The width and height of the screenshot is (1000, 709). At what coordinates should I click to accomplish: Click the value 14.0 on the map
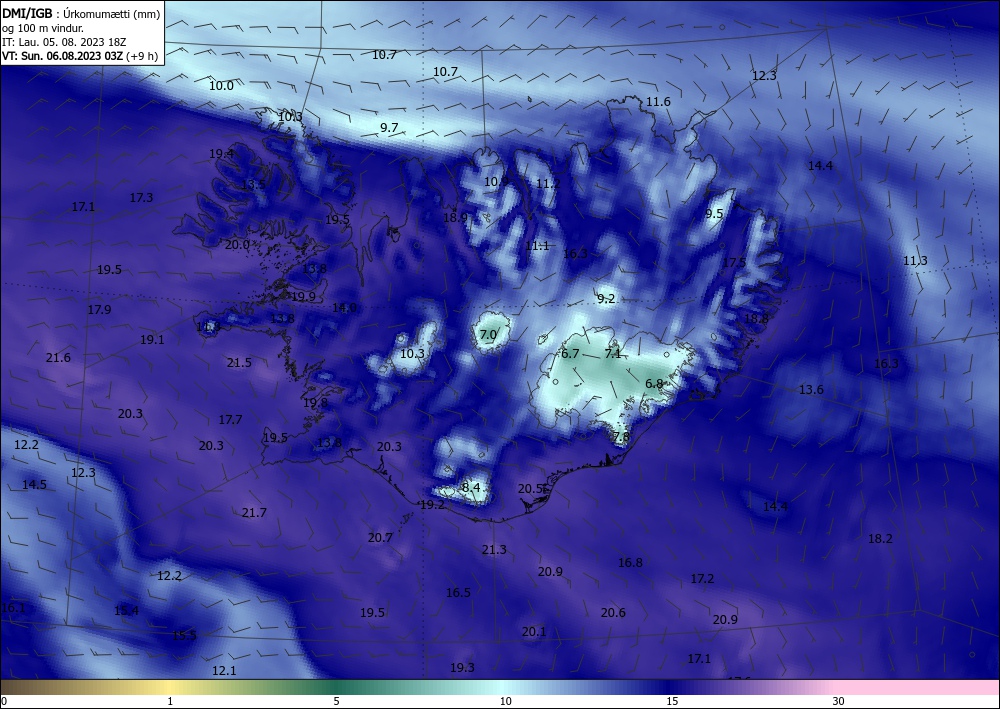tap(344, 308)
